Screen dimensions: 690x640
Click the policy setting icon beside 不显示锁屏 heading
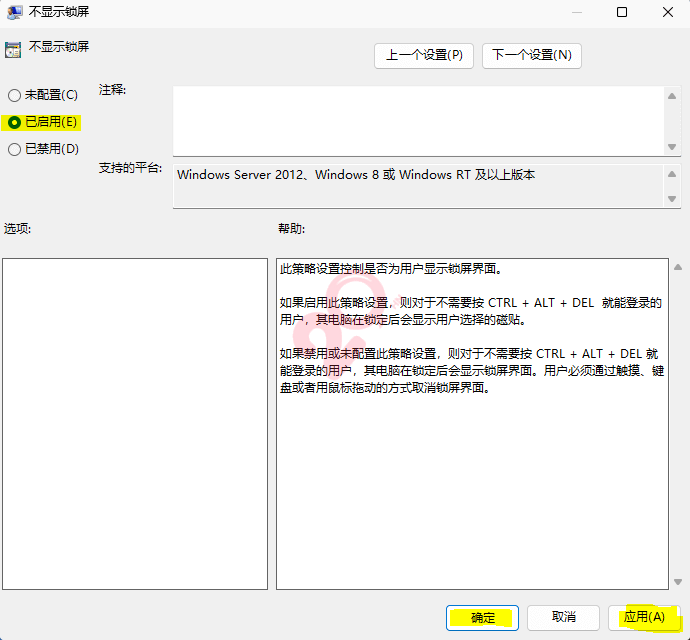12,49
